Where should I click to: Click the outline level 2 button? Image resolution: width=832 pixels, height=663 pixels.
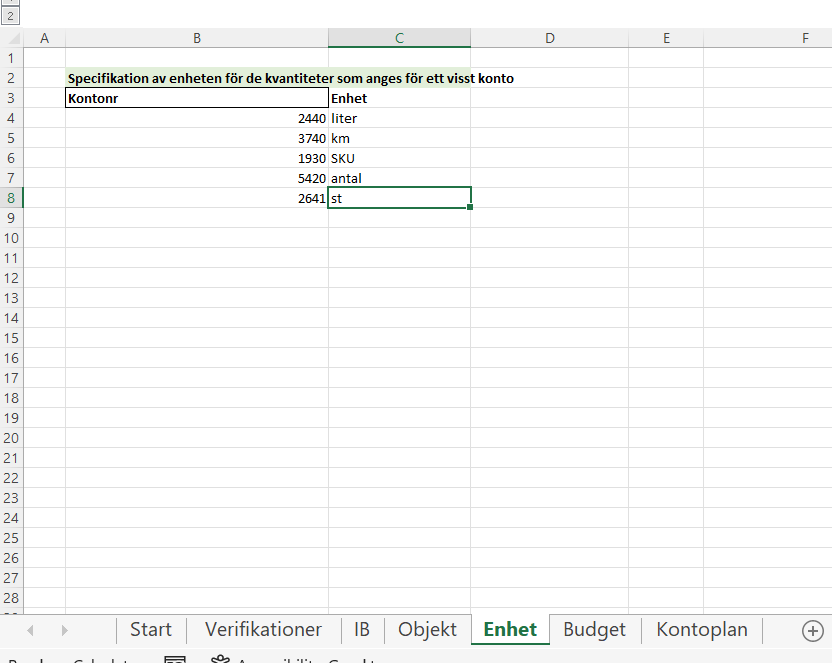point(8,16)
